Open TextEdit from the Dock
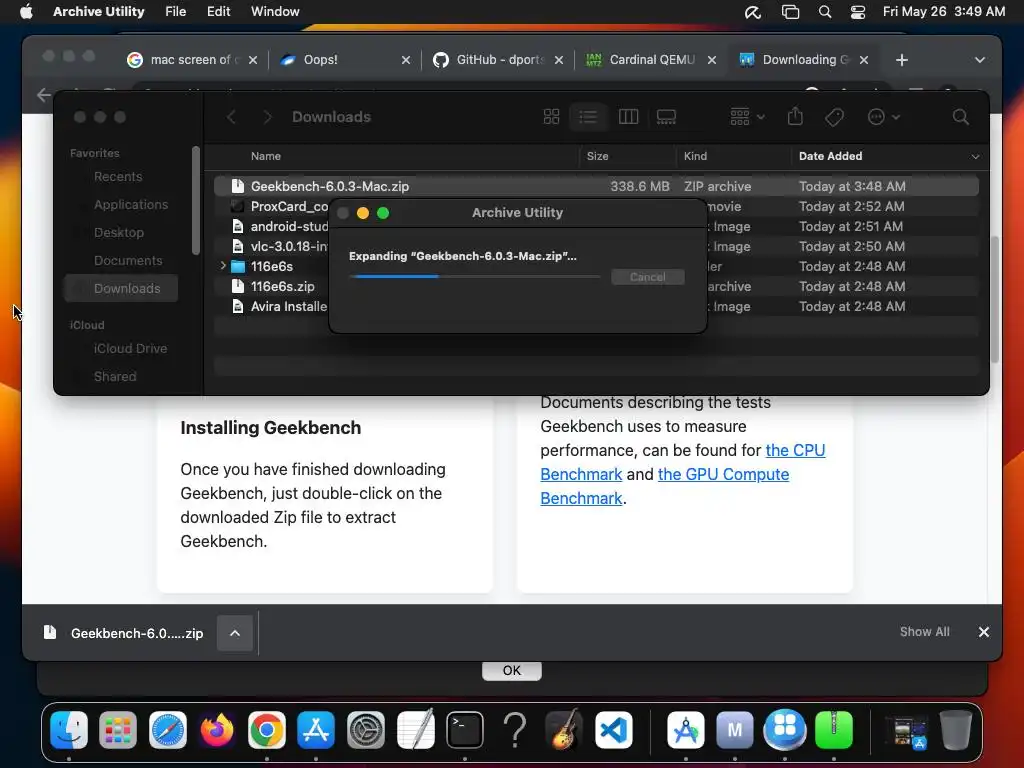The height and width of the screenshot is (768, 1024). pyautogui.click(x=415, y=729)
